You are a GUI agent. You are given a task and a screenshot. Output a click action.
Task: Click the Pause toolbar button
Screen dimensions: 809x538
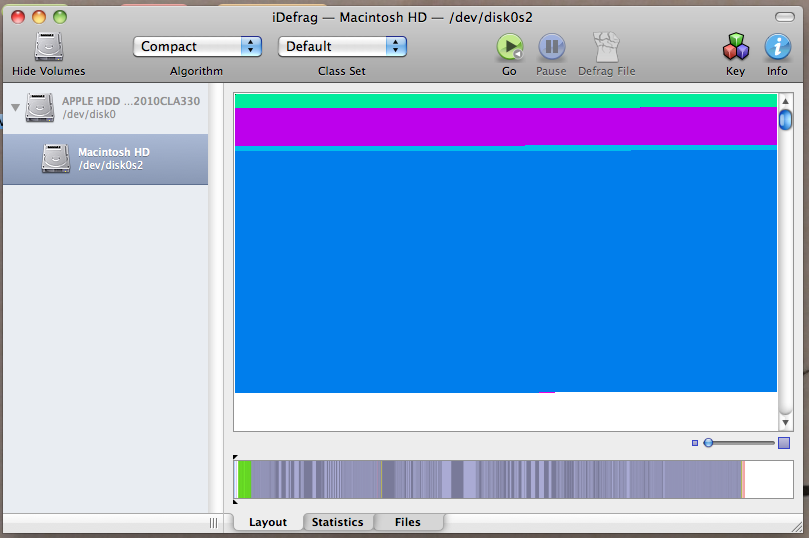[x=552, y=47]
